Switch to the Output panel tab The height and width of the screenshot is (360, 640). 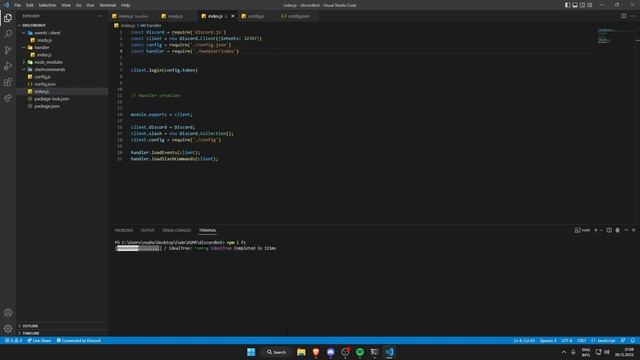pos(148,230)
